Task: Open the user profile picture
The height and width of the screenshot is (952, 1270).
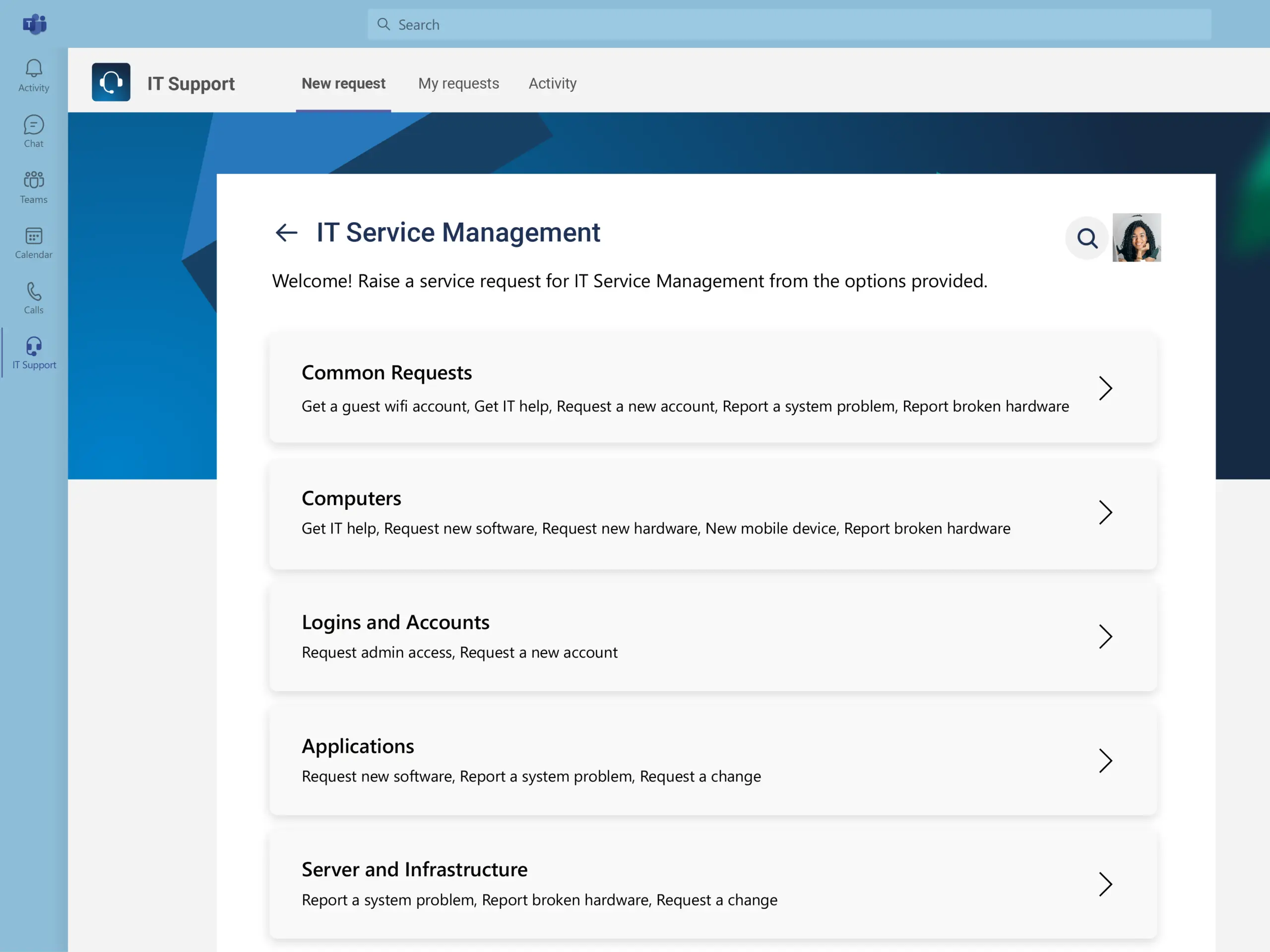Action: [x=1136, y=238]
